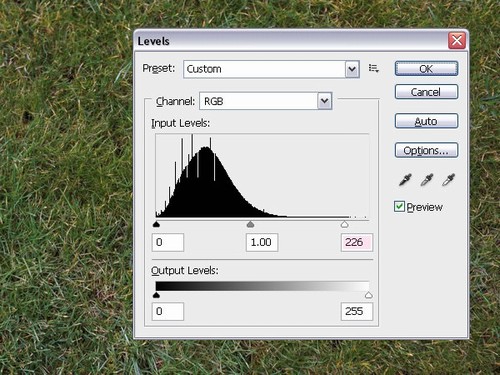Focus the gamma field showing 1.00
Screen dimensions: 500x375
pyautogui.click(x=262, y=242)
